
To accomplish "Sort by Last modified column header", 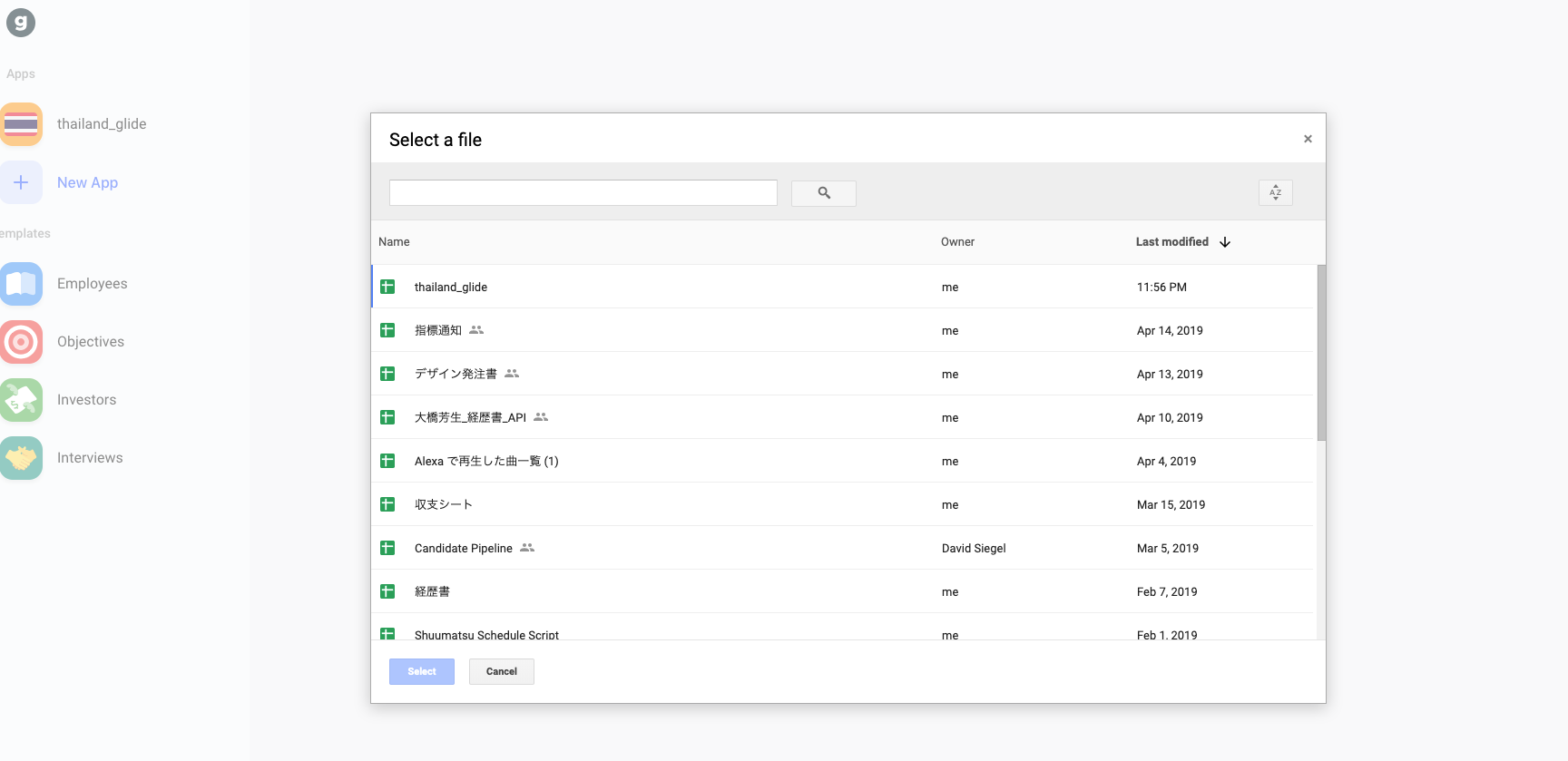I will tap(1172, 242).
